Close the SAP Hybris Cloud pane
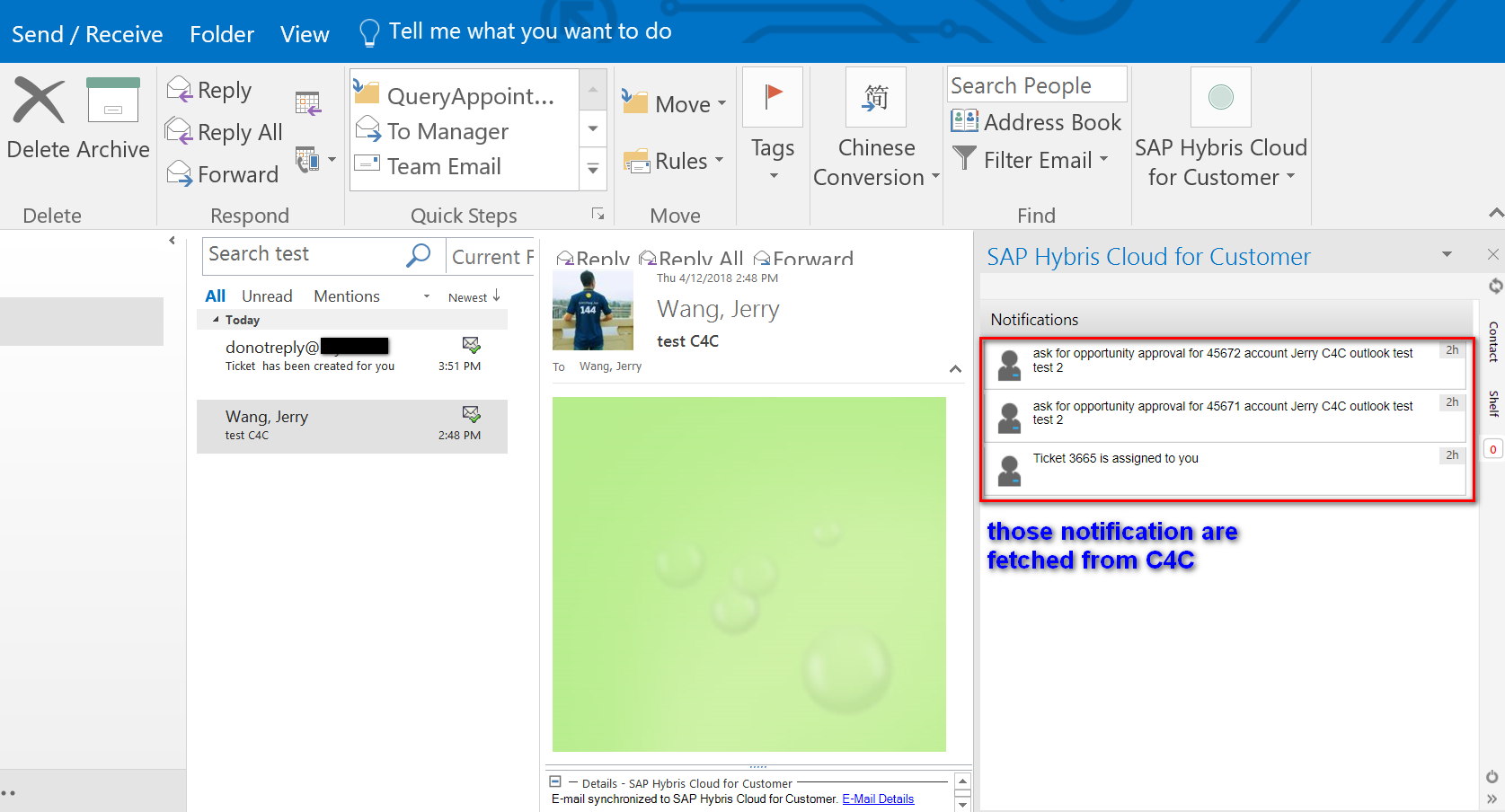 (1492, 254)
